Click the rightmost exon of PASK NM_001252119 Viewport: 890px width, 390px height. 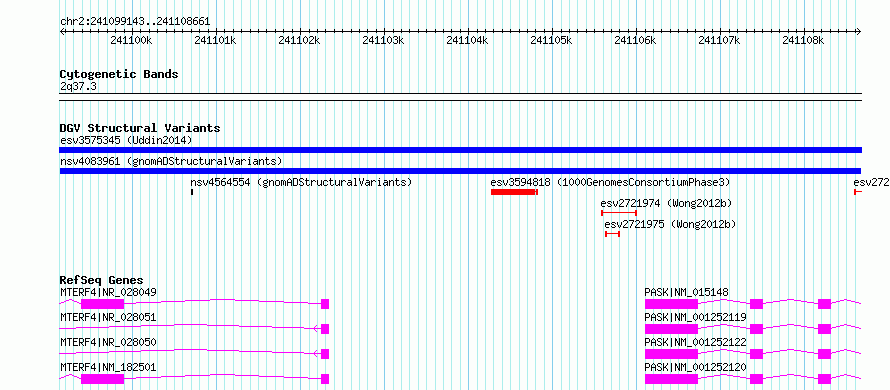coord(825,329)
